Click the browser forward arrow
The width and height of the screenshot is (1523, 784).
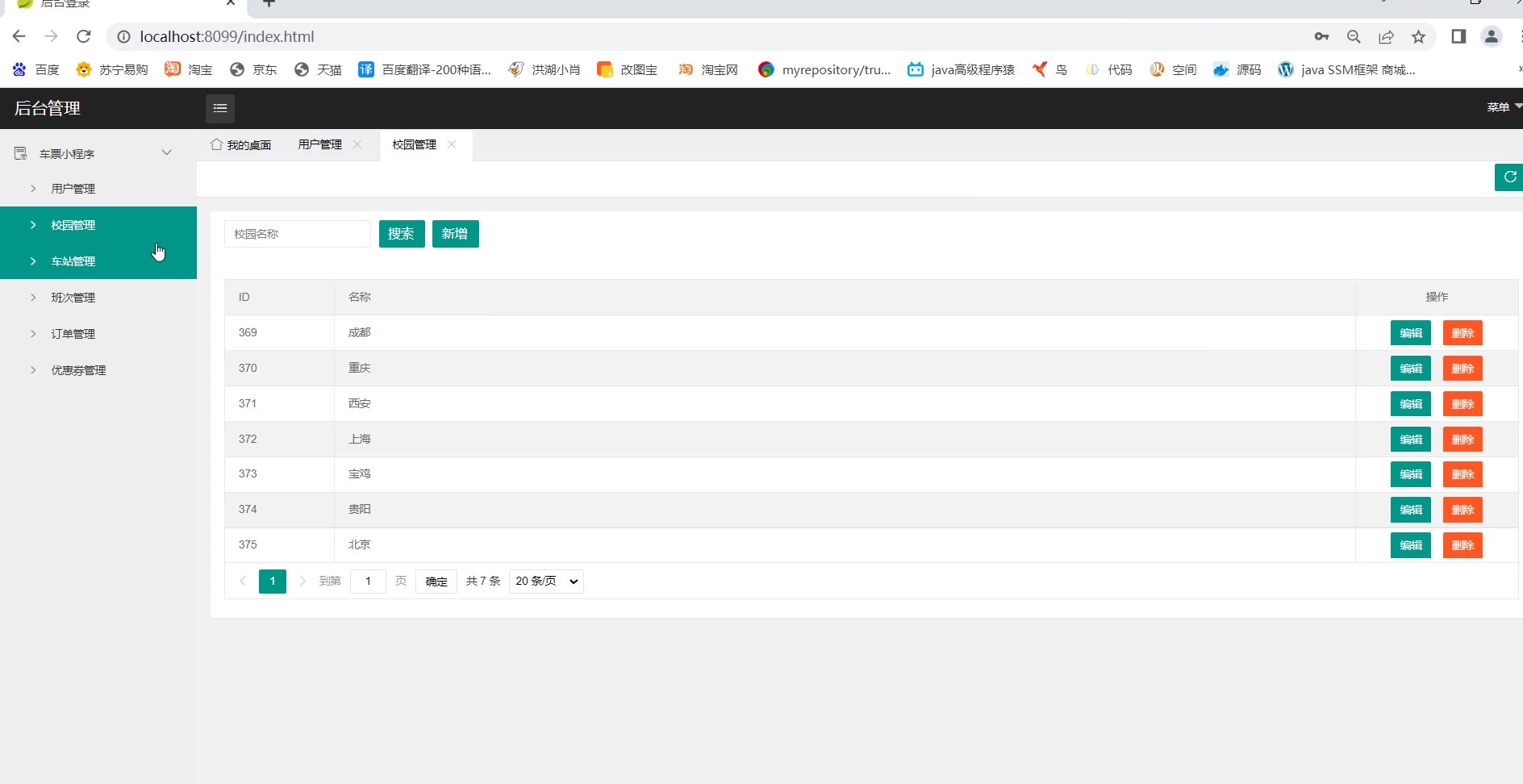click(52, 36)
